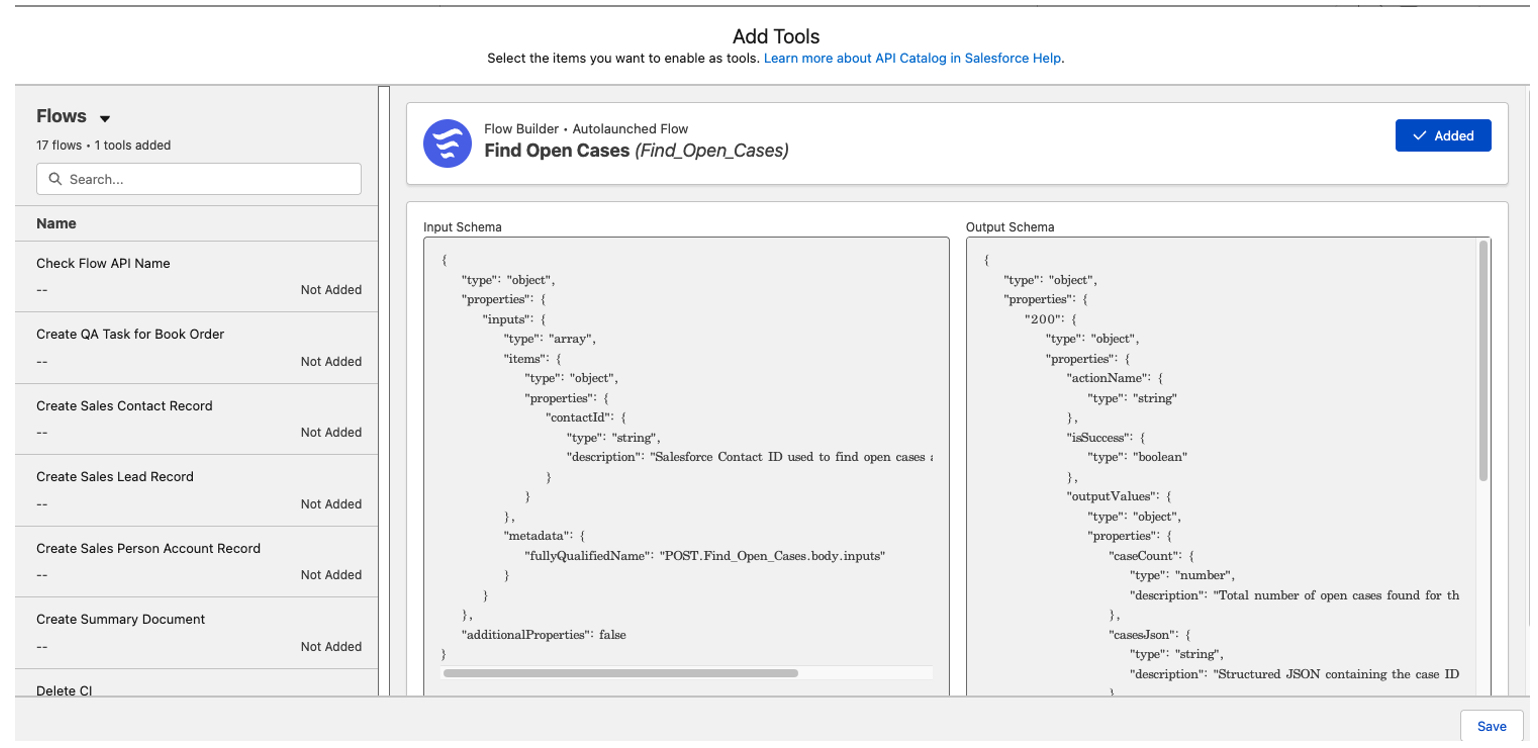Open the Flows category dropdown
Viewport: 1538px width, 748px height.
[x=105, y=118]
